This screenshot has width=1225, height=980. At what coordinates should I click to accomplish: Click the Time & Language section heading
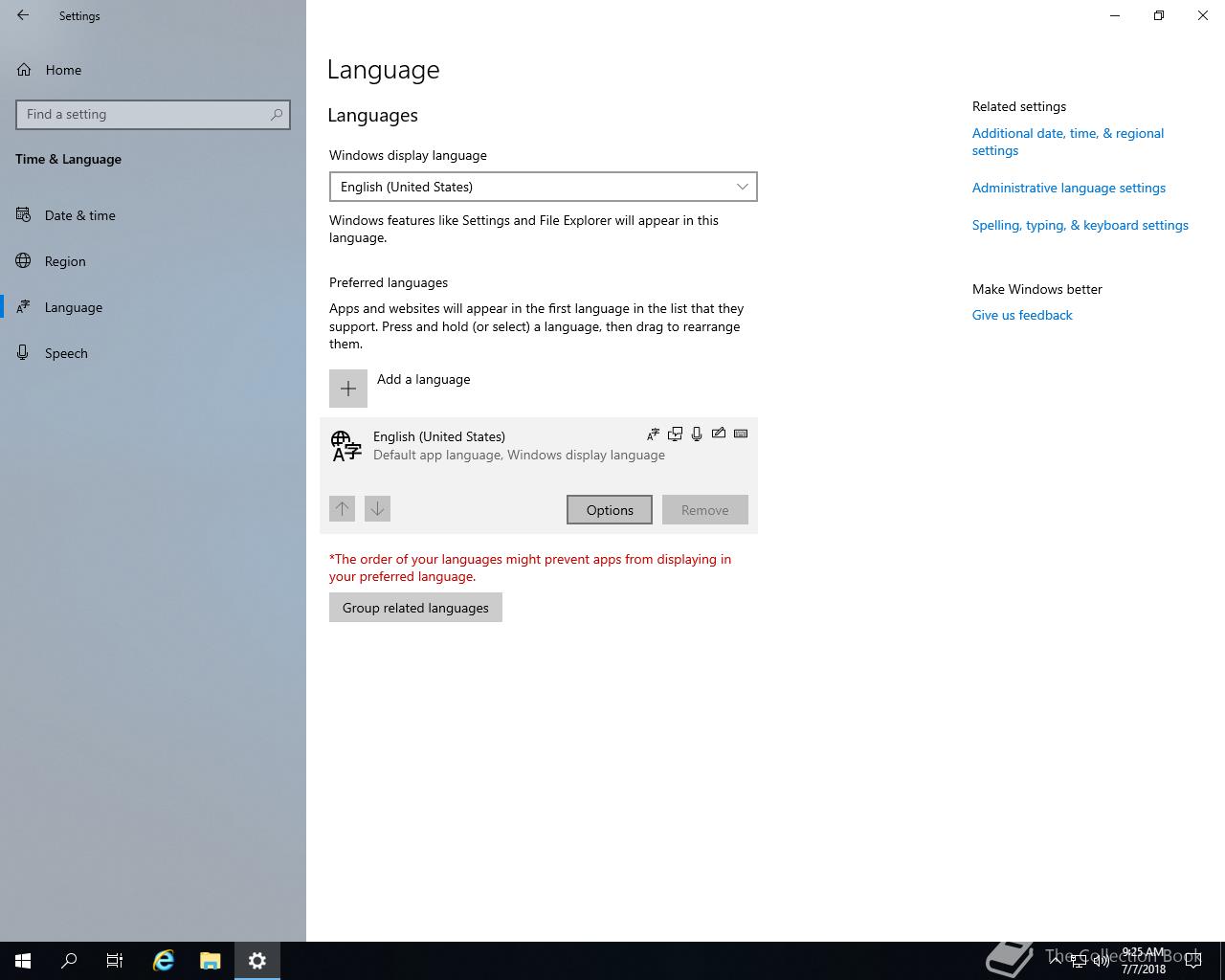pyautogui.click(x=69, y=159)
